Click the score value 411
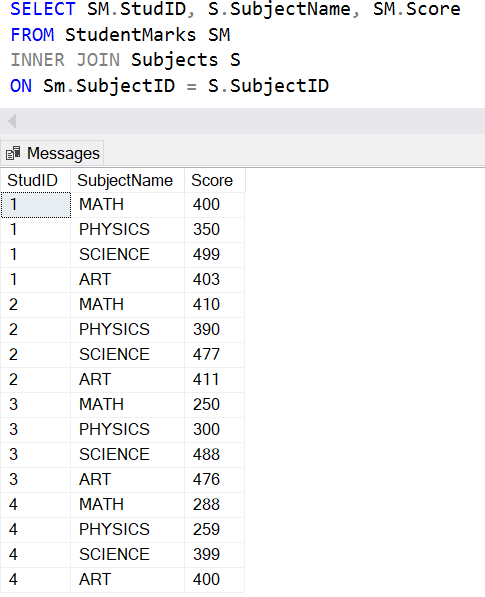 [206, 380]
